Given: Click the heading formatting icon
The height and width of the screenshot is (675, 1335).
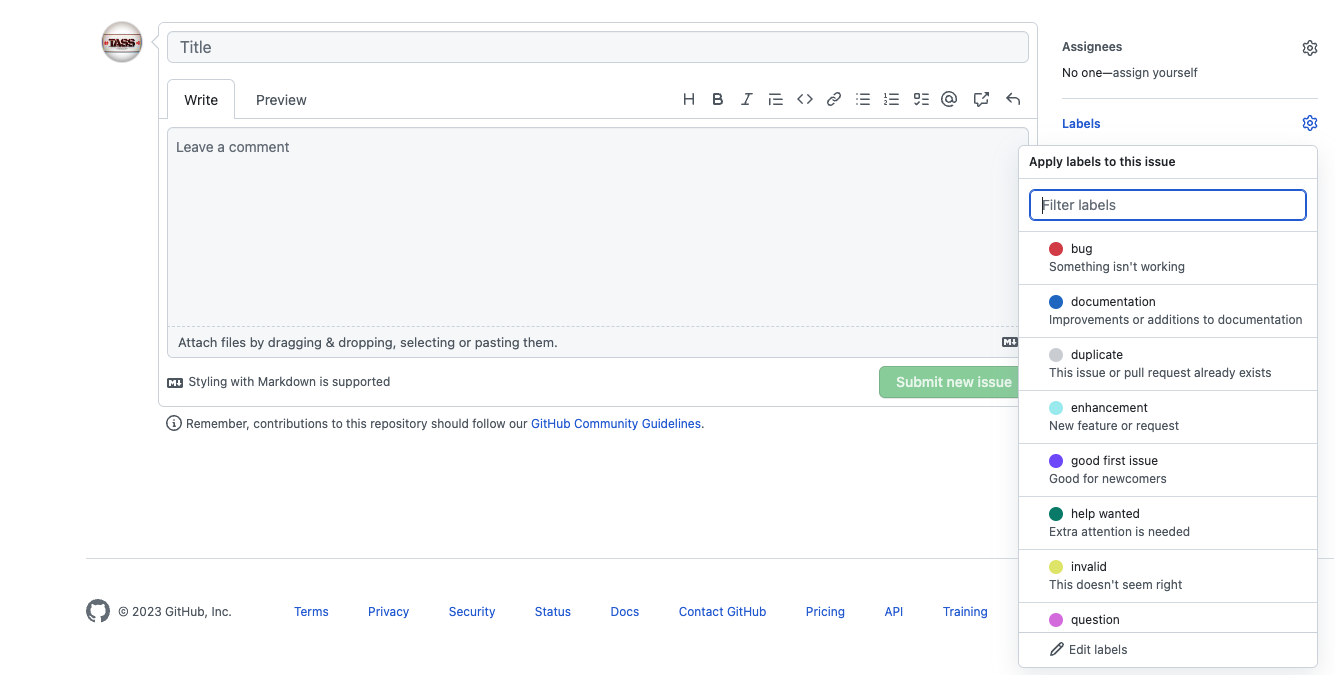Looking at the screenshot, I should pos(688,98).
